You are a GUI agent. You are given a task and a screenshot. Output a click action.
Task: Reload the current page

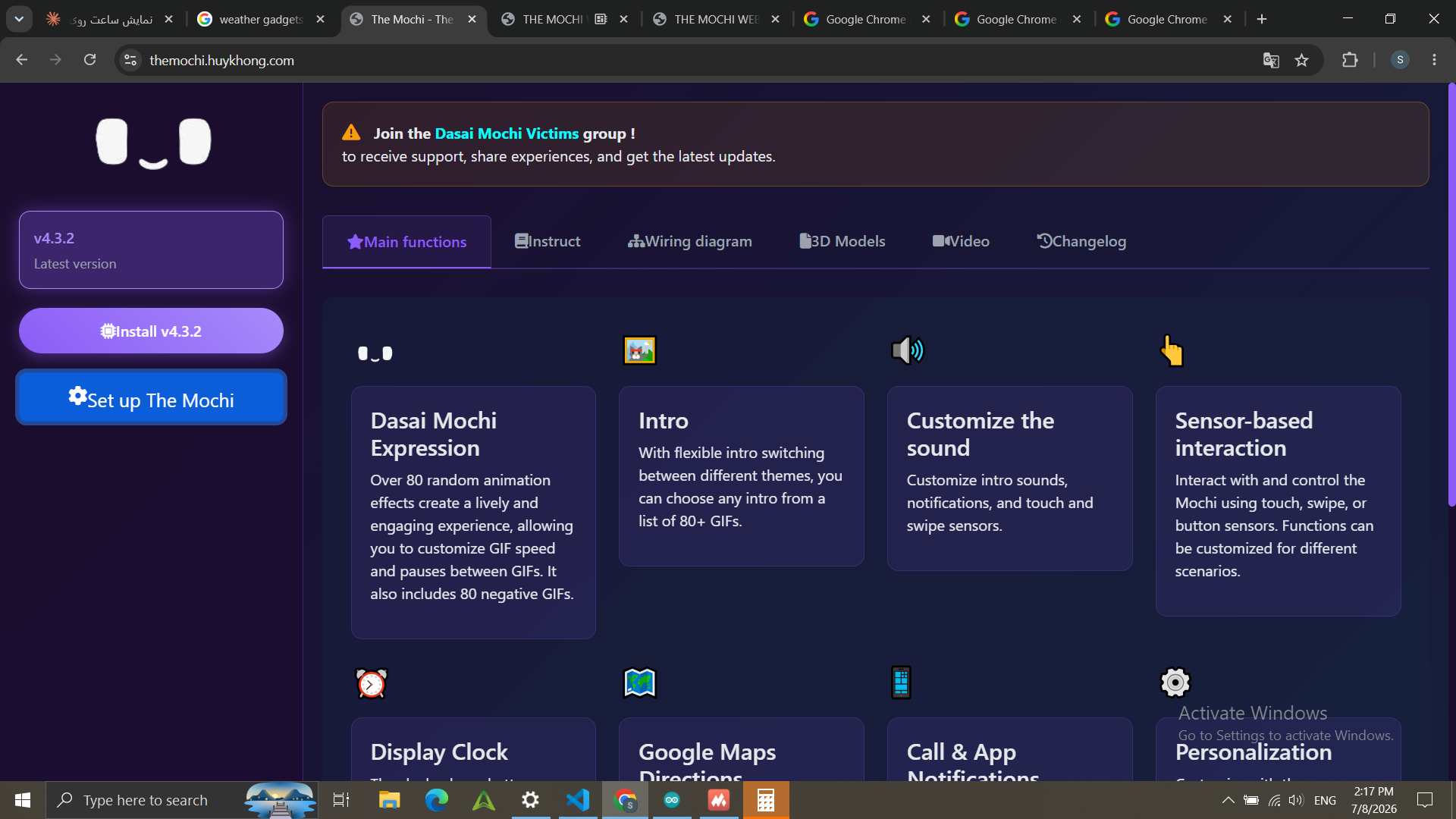[89, 60]
